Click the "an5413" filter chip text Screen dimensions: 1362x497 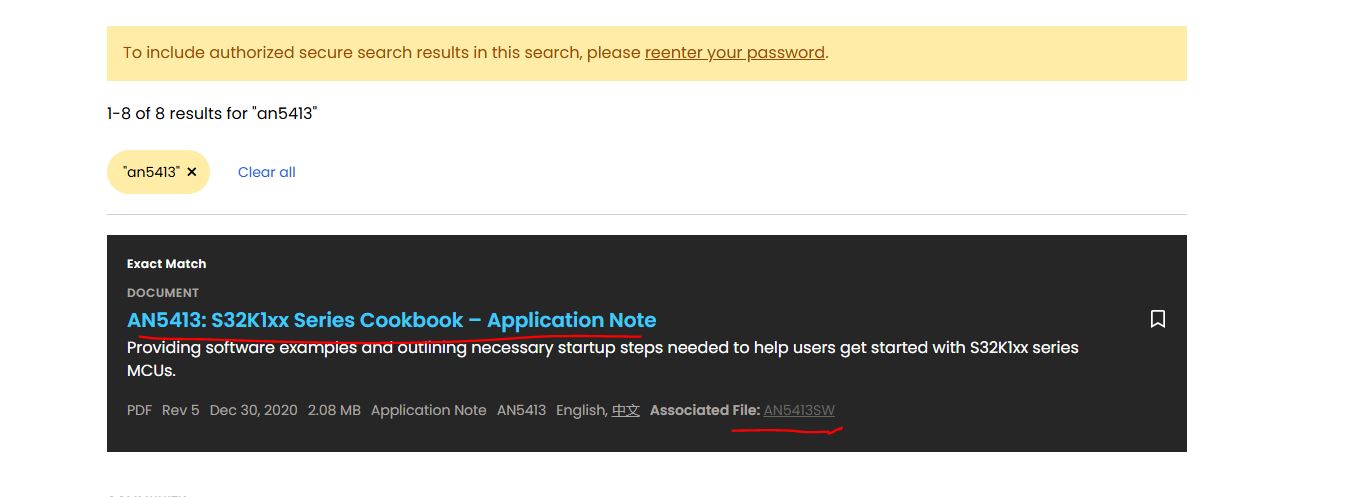151,172
